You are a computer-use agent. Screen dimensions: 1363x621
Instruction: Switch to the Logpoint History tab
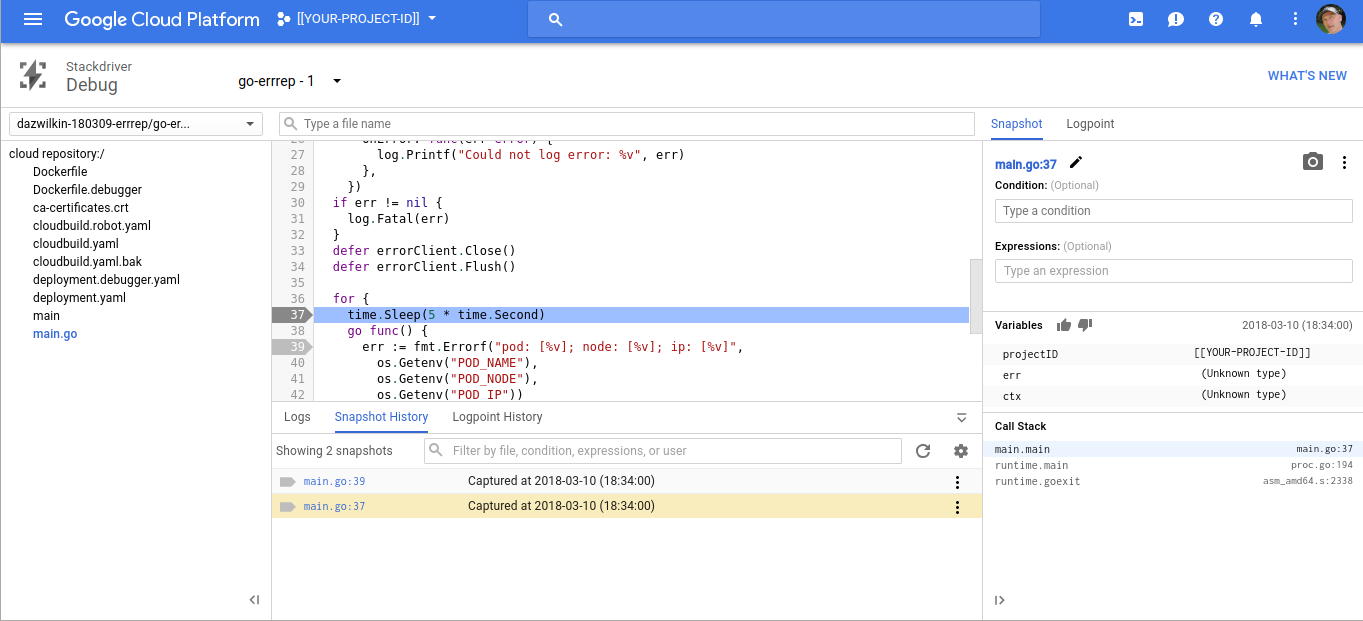point(497,417)
